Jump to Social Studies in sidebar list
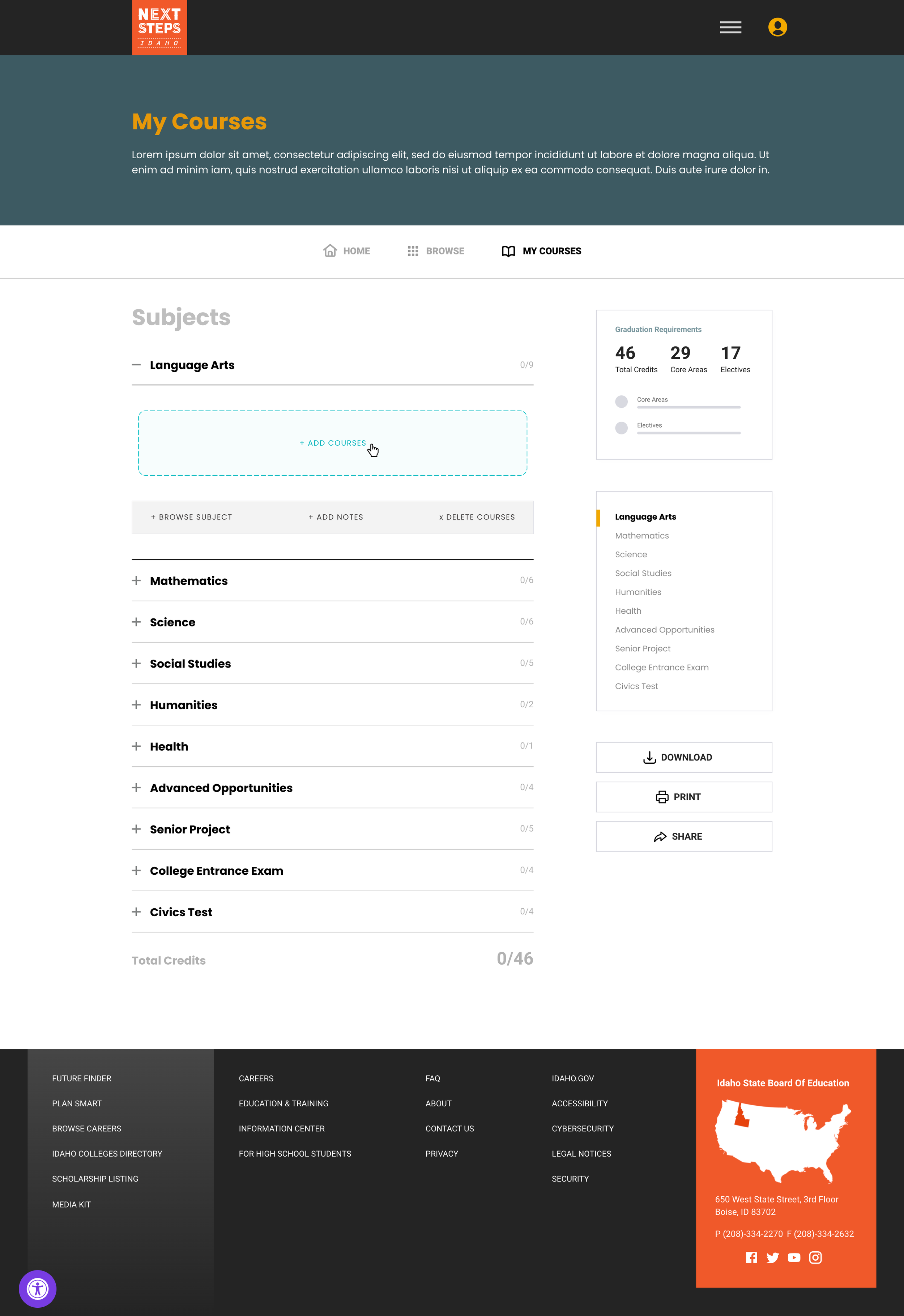The image size is (904, 1316). pos(643,573)
